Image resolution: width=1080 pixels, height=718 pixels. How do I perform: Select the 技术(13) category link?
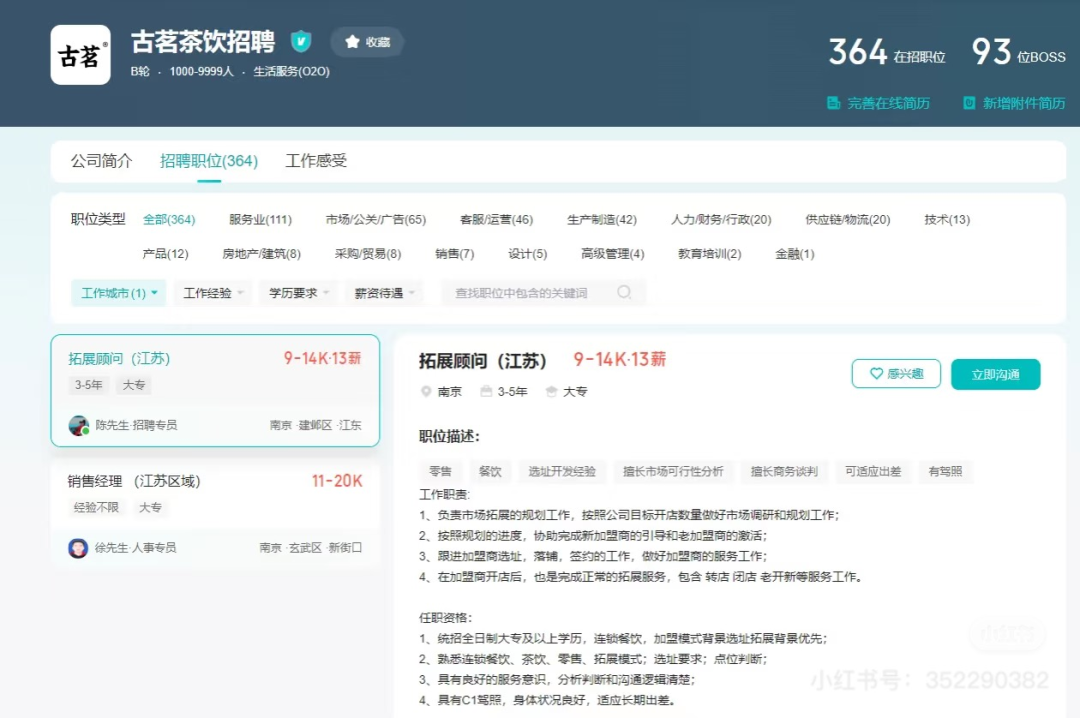946,220
